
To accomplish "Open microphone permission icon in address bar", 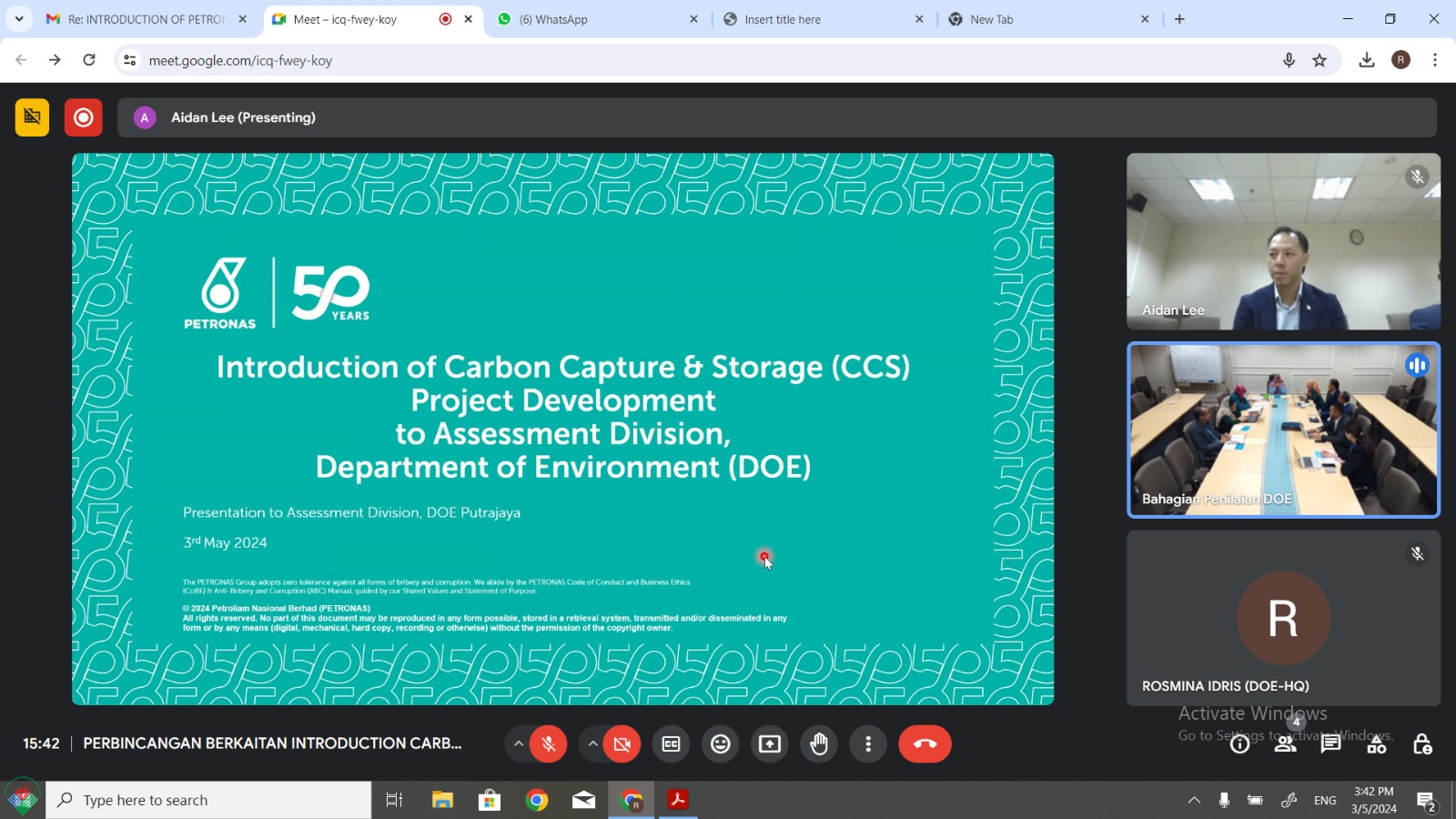I will coord(1289,60).
